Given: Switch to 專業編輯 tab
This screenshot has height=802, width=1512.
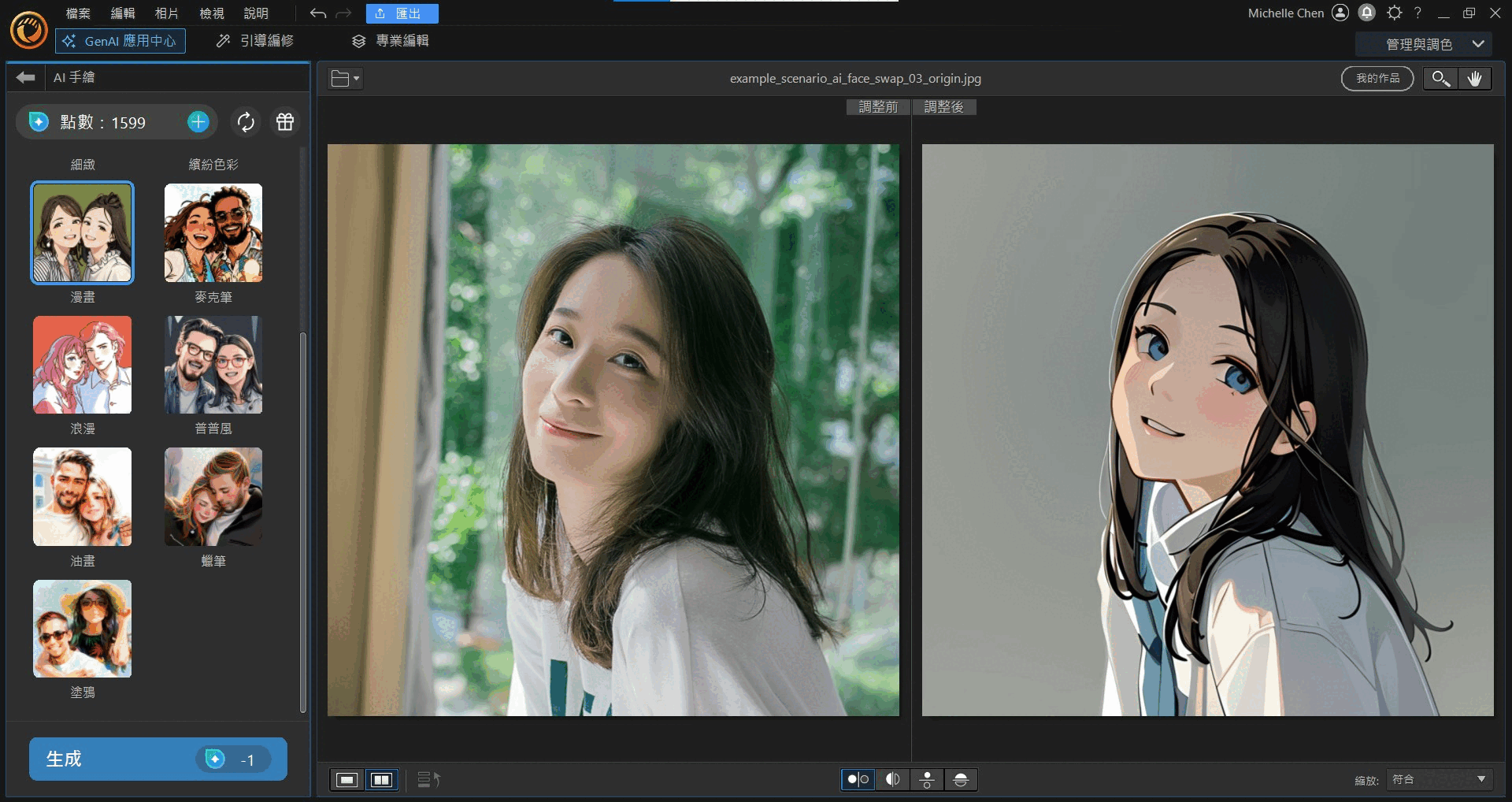Looking at the screenshot, I should pyautogui.click(x=391, y=41).
